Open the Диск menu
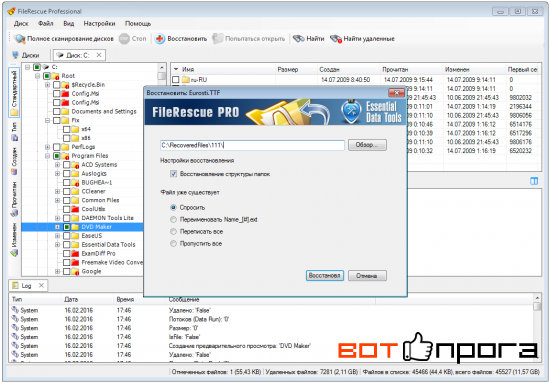The image size is (550, 383). pos(21,23)
